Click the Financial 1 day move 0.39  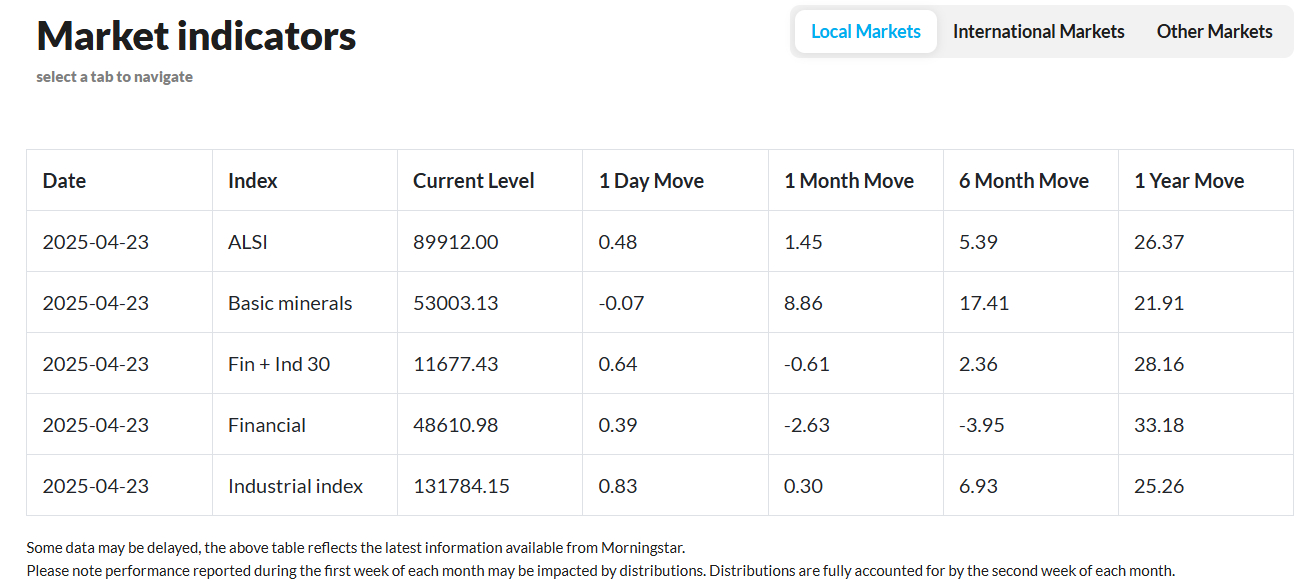618,425
